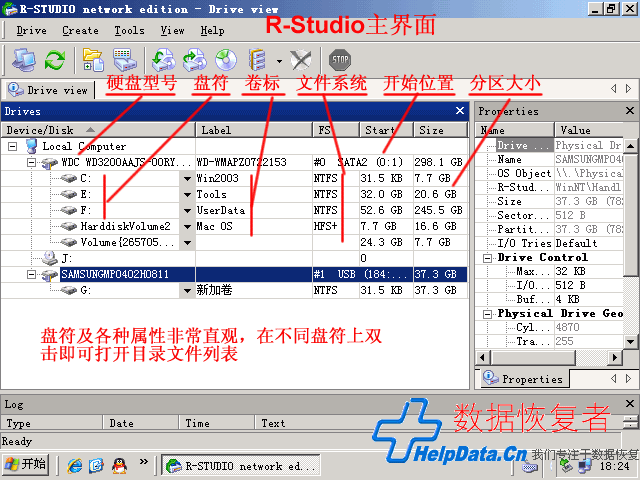Select the F: partition row

pyautogui.click(x=234, y=210)
